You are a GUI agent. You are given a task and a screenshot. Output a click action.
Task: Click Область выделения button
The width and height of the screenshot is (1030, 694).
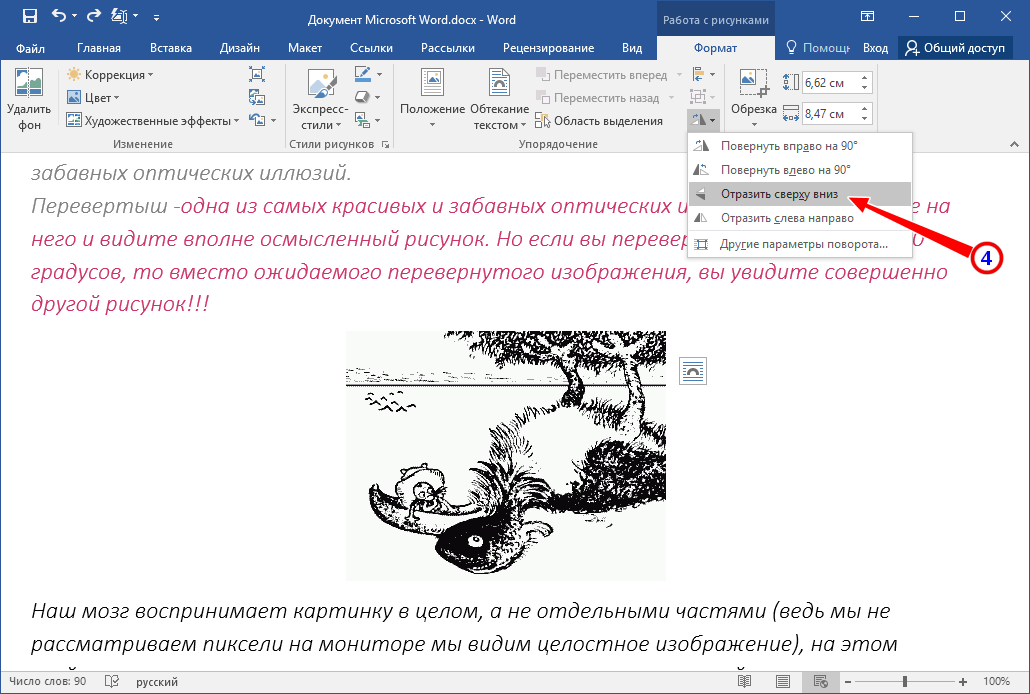(x=598, y=121)
